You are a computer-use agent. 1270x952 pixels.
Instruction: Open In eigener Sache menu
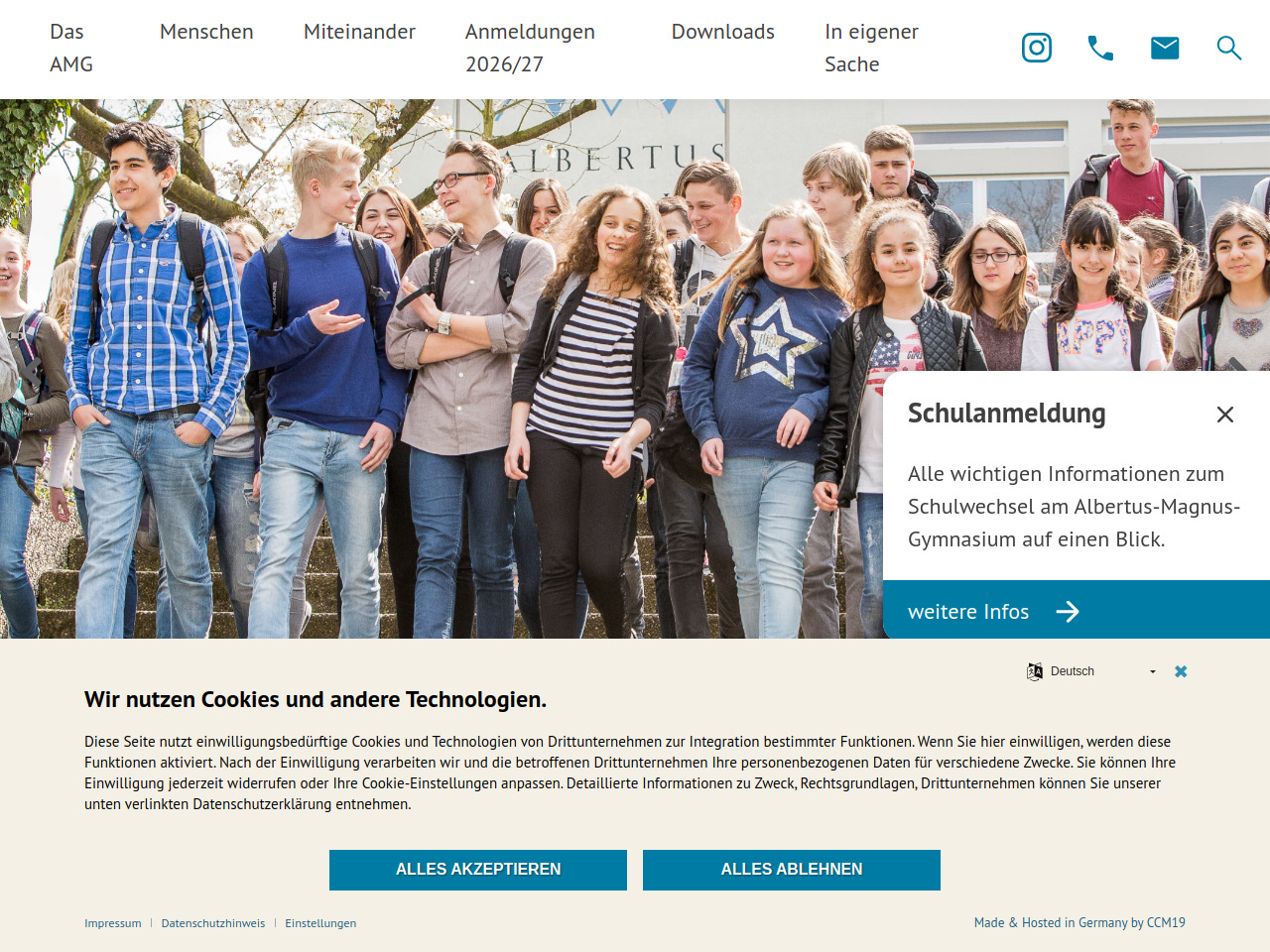point(871,48)
